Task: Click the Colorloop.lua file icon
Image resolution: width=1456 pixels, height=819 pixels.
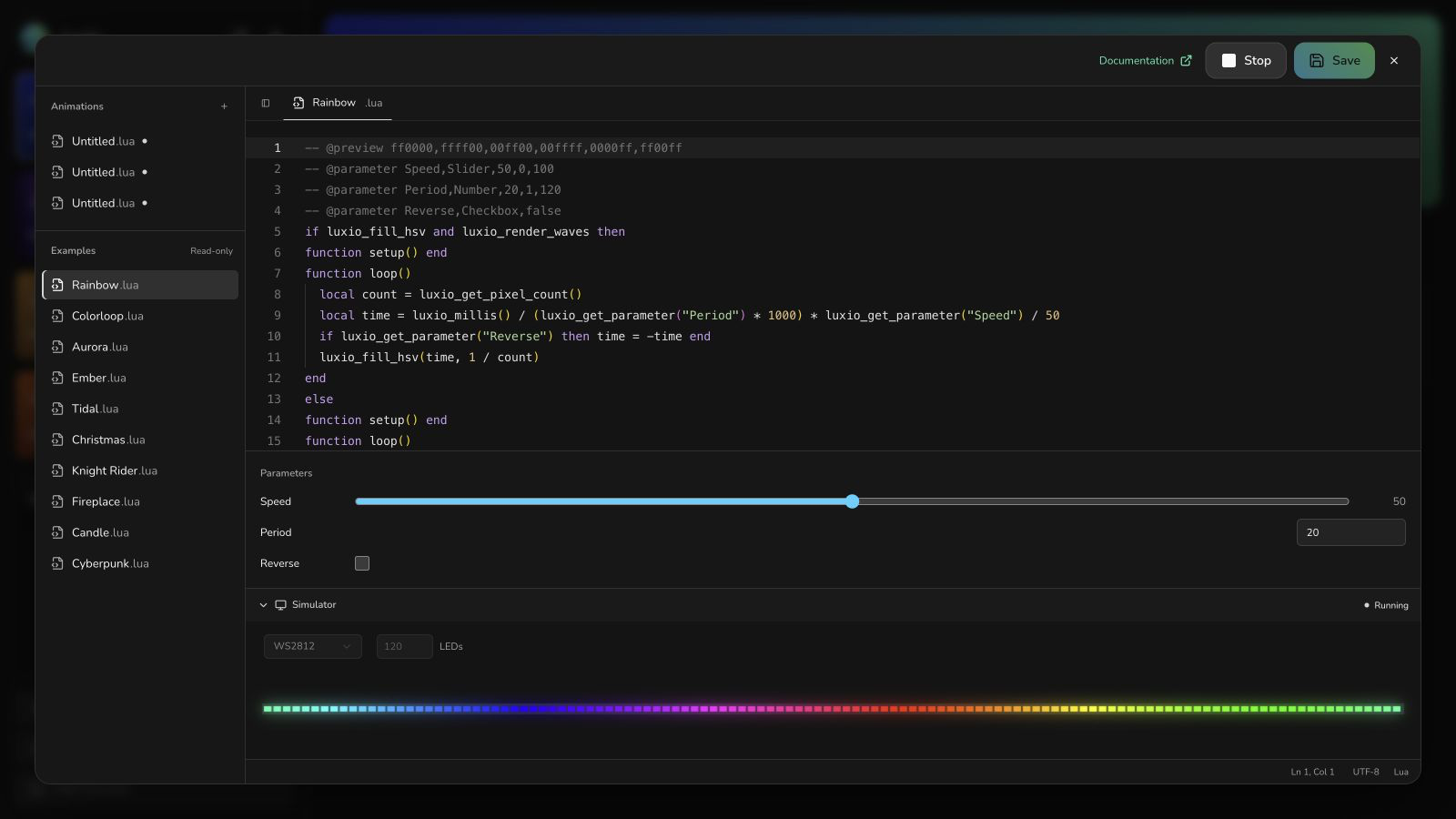Action: point(57,316)
